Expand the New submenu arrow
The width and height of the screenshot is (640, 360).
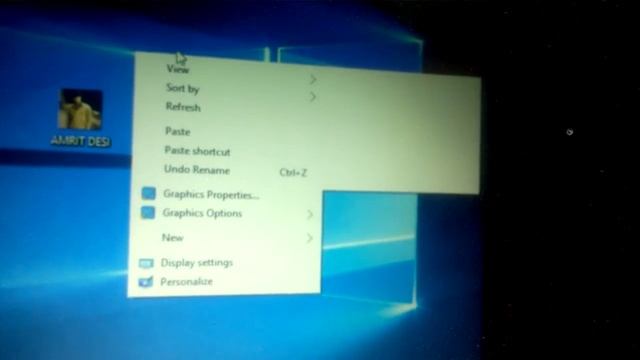pyautogui.click(x=309, y=238)
